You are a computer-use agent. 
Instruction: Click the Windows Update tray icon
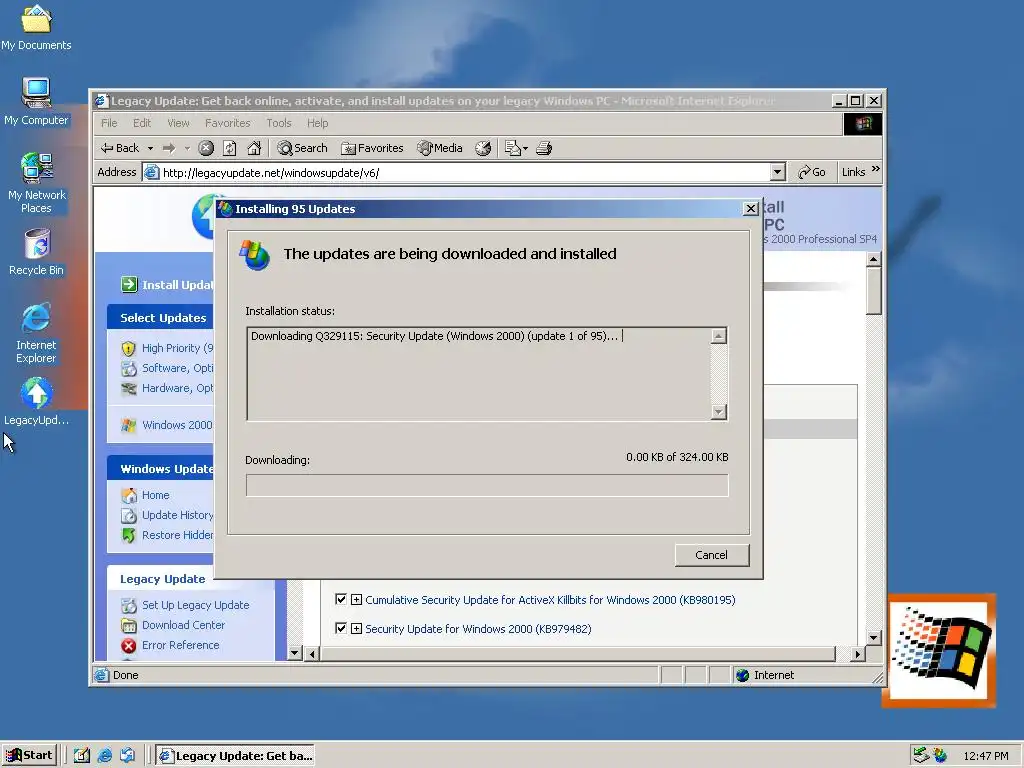point(940,756)
